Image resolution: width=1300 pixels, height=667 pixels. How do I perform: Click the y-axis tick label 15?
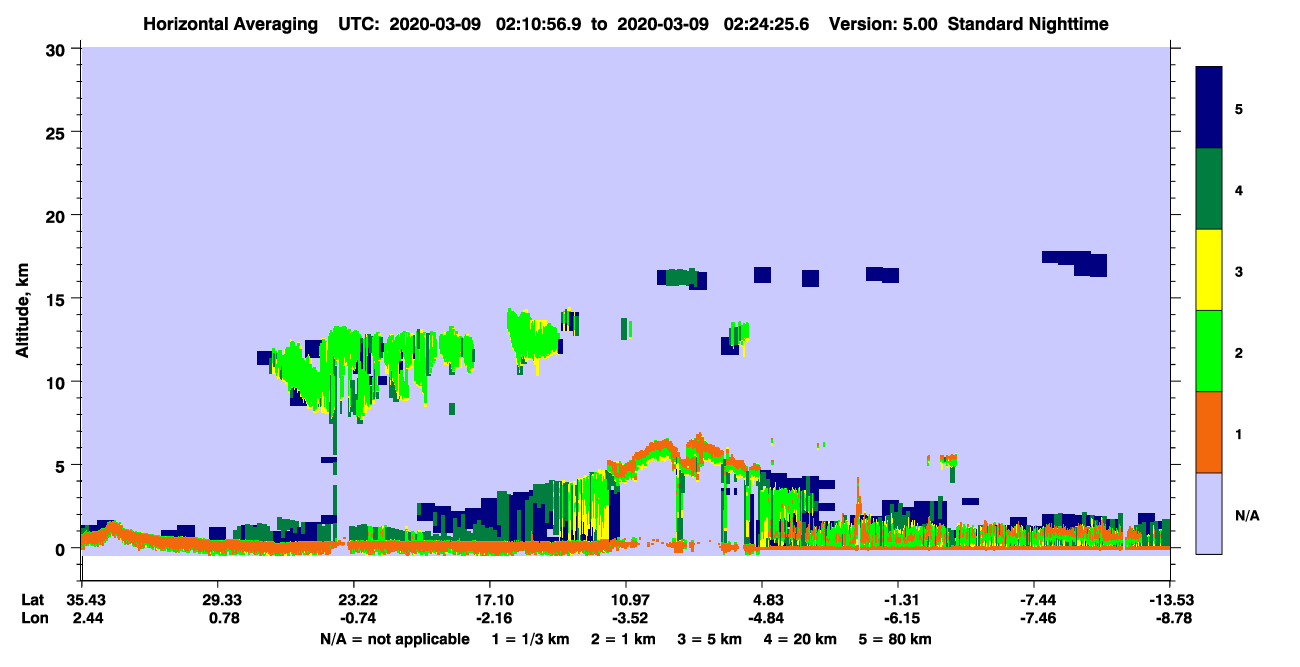pyautogui.click(x=58, y=299)
